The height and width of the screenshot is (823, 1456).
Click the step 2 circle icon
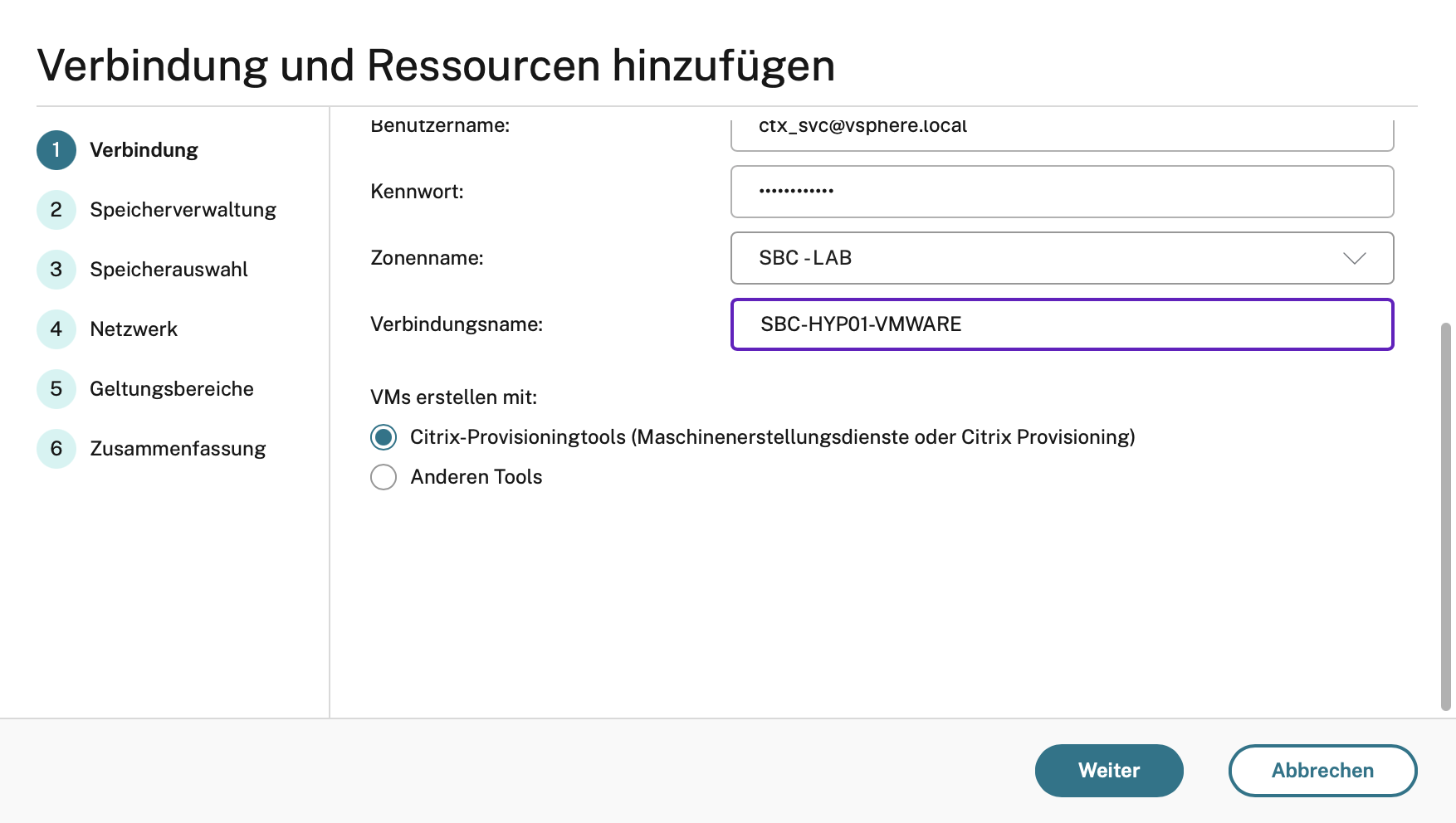[56, 210]
